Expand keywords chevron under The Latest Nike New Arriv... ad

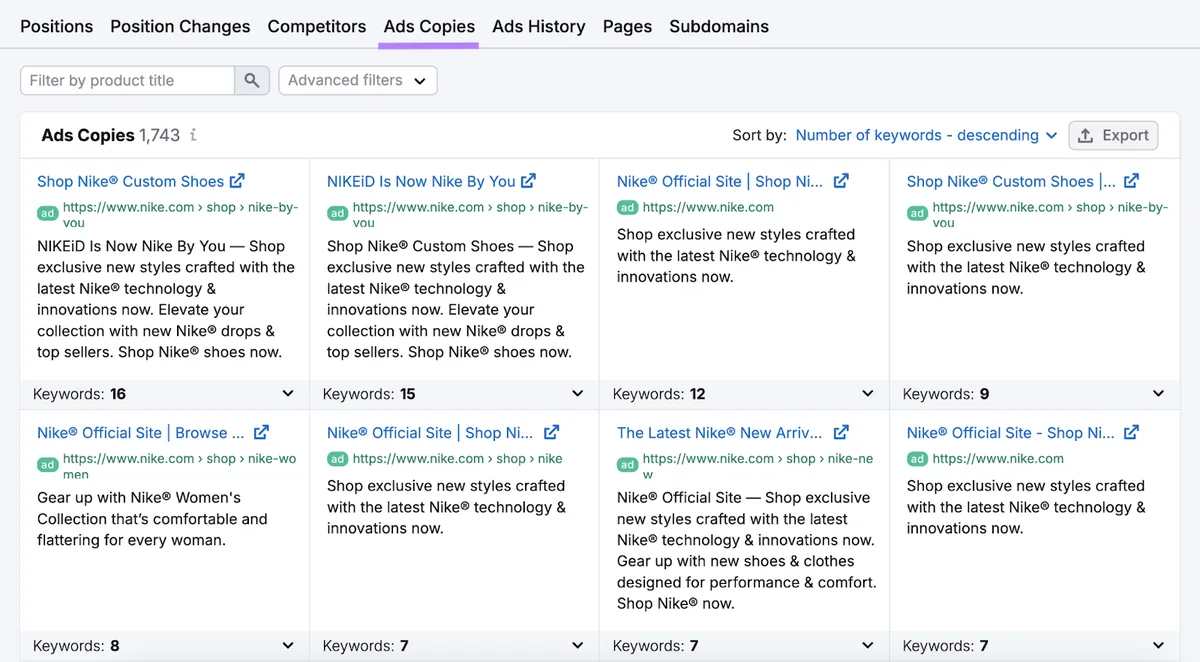tap(867, 646)
